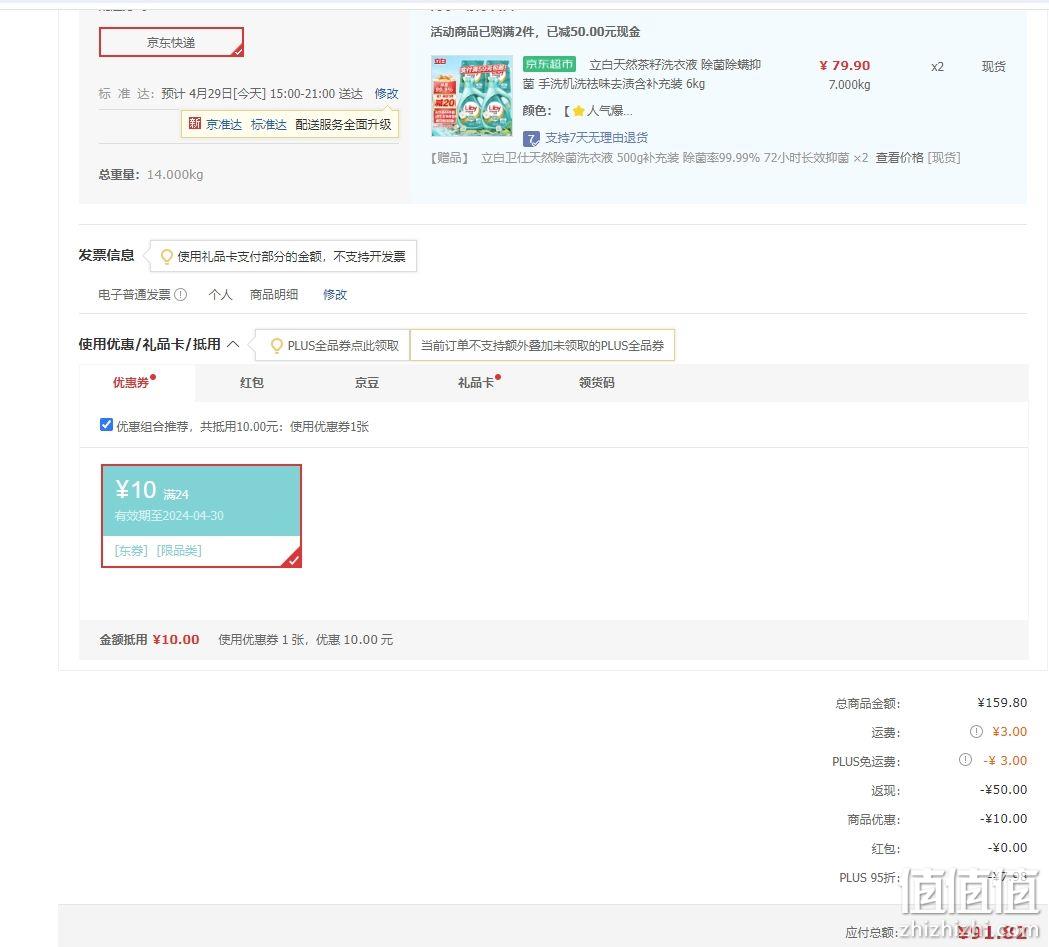Click 修改 to edit invoice information
The height and width of the screenshot is (947, 1049).
(335, 294)
